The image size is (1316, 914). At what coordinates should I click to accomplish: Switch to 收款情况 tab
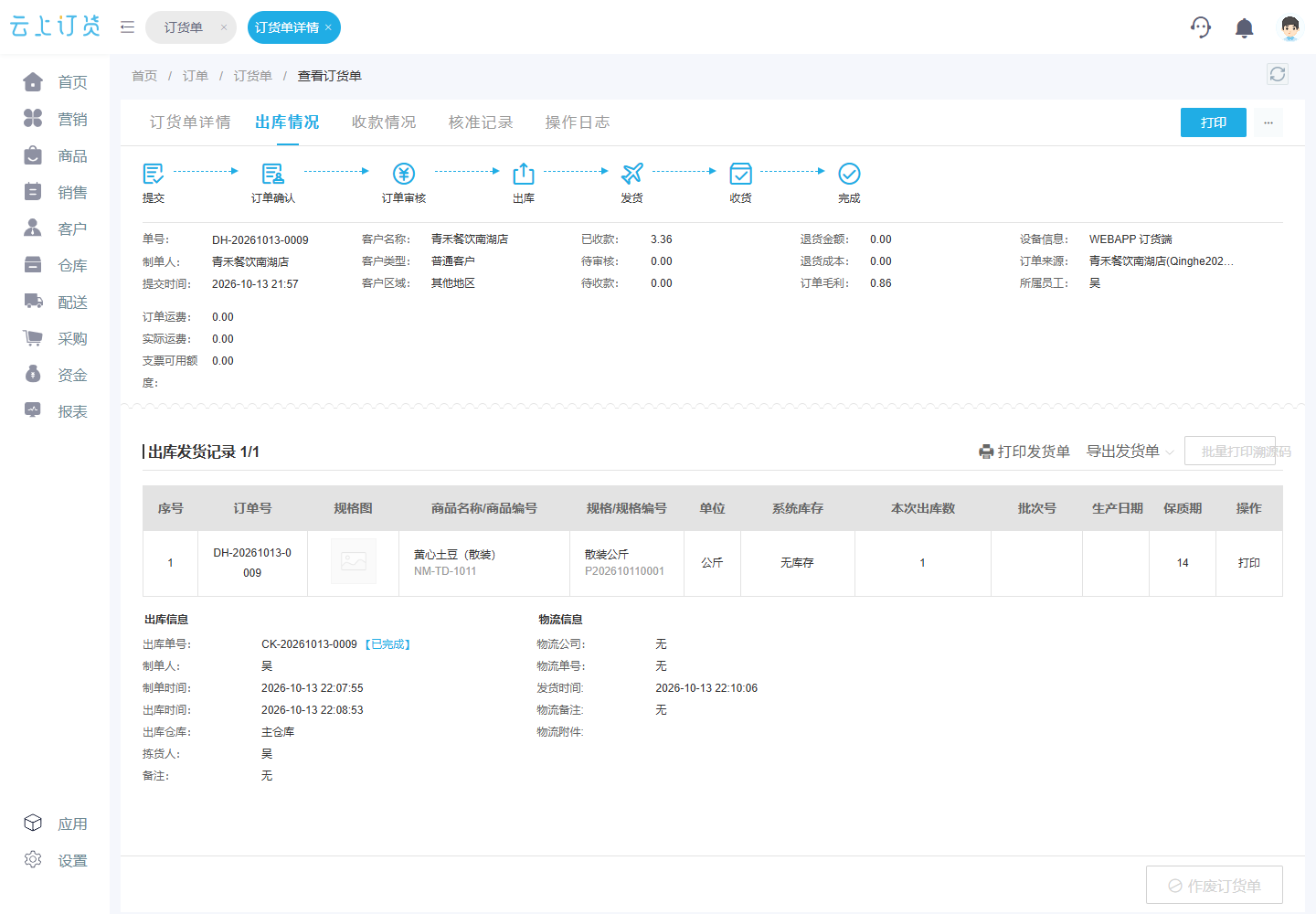point(384,122)
